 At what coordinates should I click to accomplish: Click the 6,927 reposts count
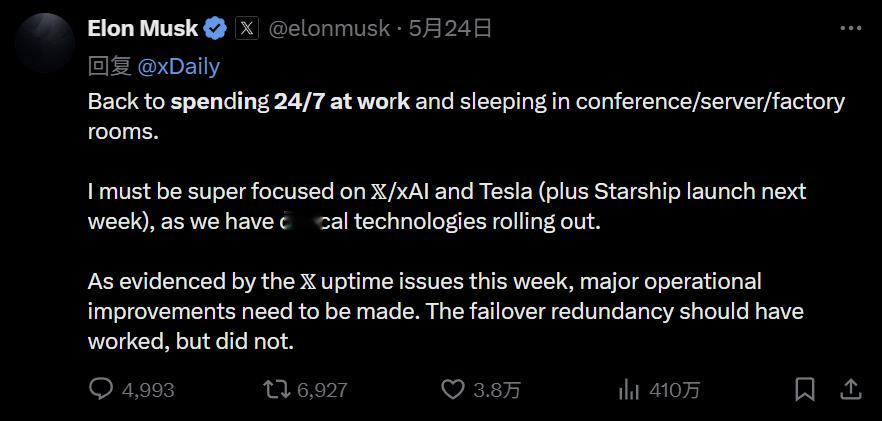click(322, 390)
